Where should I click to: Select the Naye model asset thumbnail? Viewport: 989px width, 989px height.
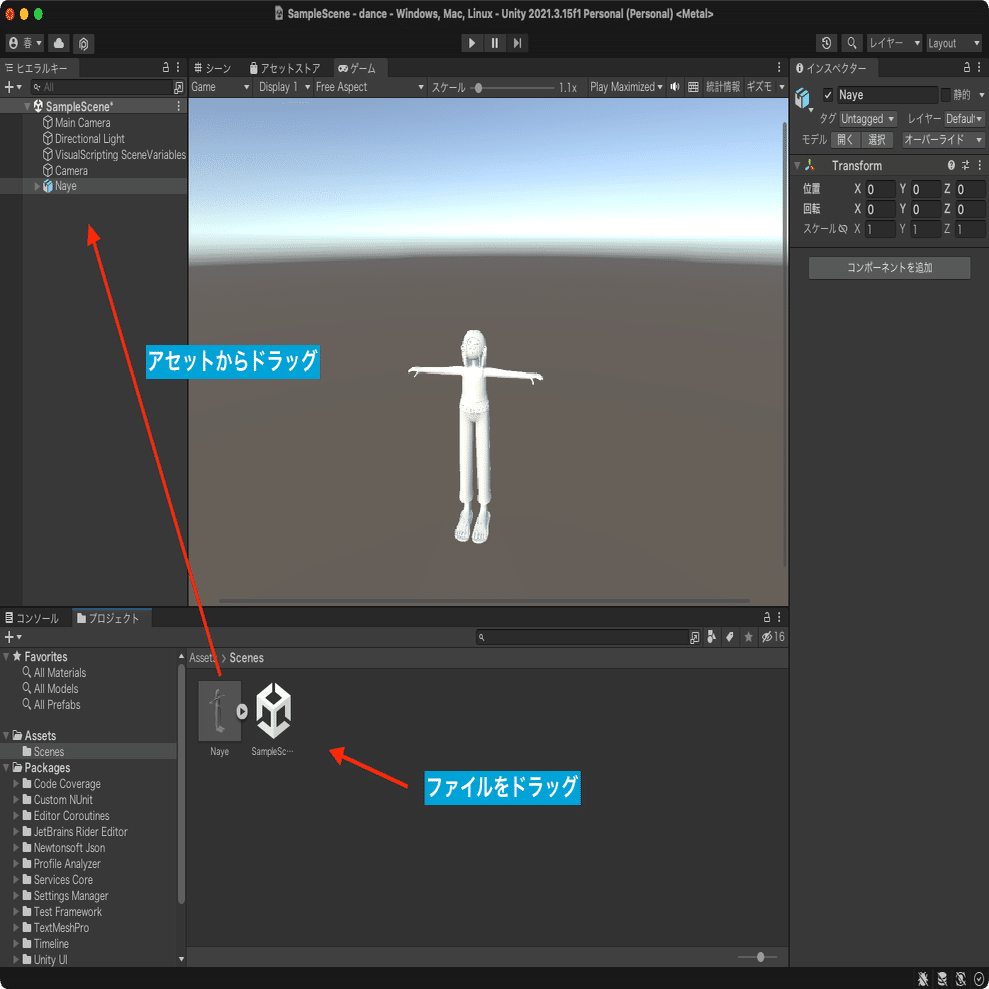click(x=219, y=711)
